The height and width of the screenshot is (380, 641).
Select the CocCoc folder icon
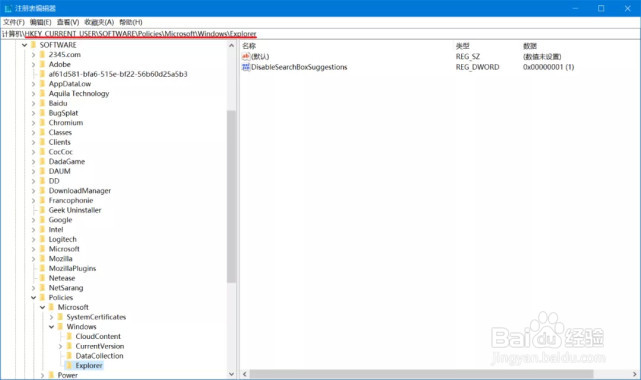[43, 152]
